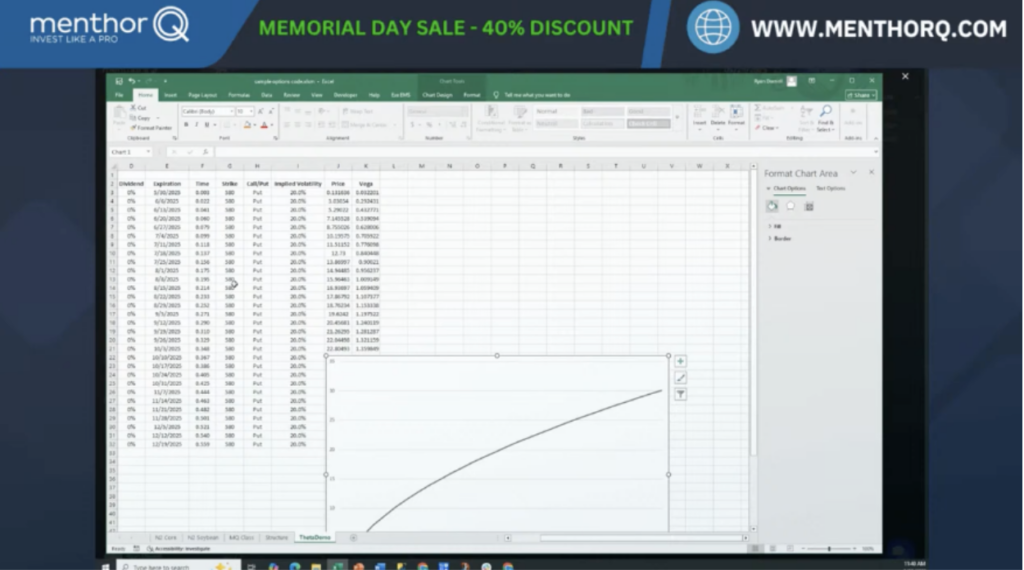
Task: Collapse the ribbon with the caret arrow
Action: 876,138
